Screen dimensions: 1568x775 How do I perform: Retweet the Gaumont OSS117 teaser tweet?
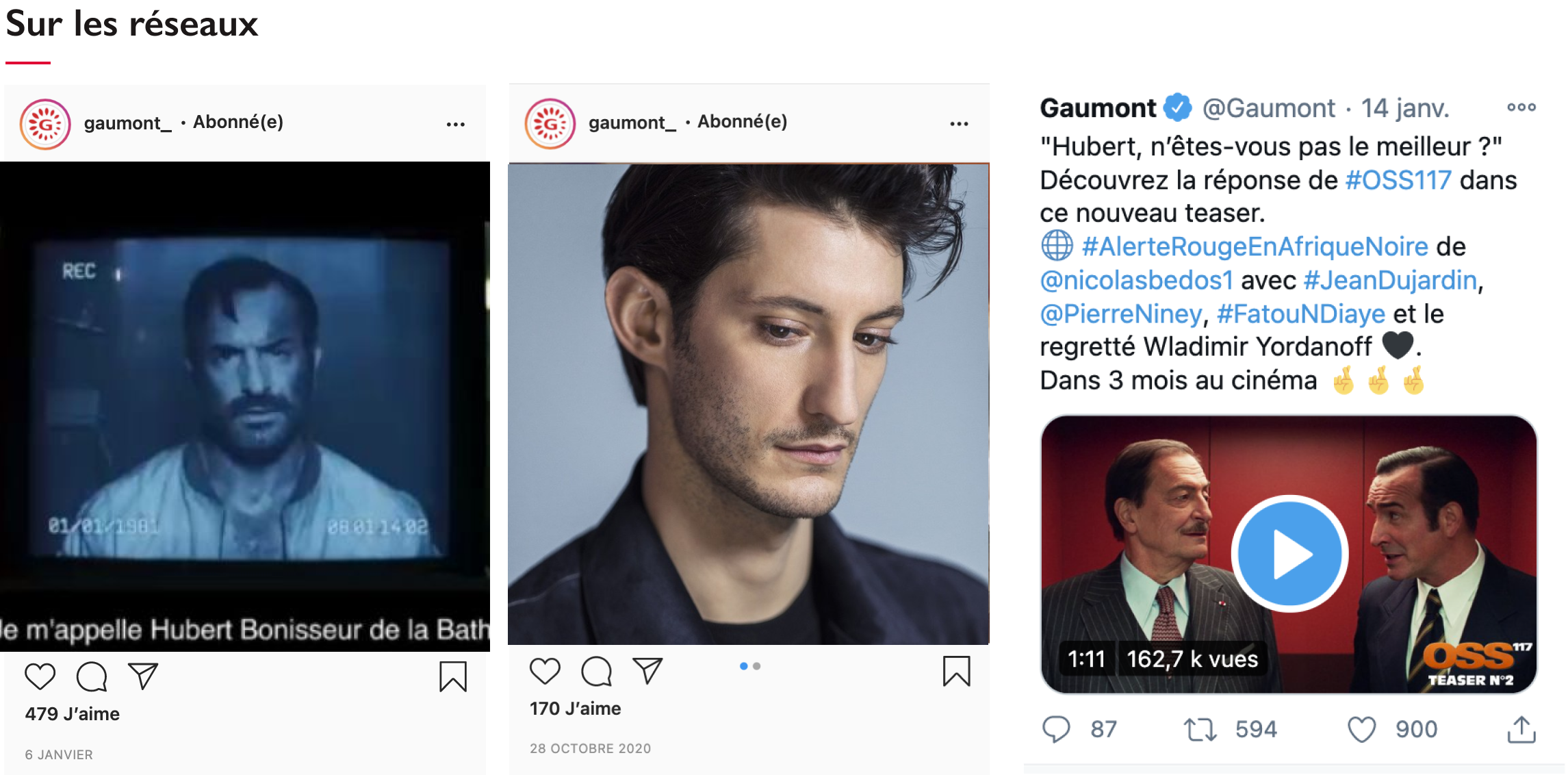pos(1200,729)
